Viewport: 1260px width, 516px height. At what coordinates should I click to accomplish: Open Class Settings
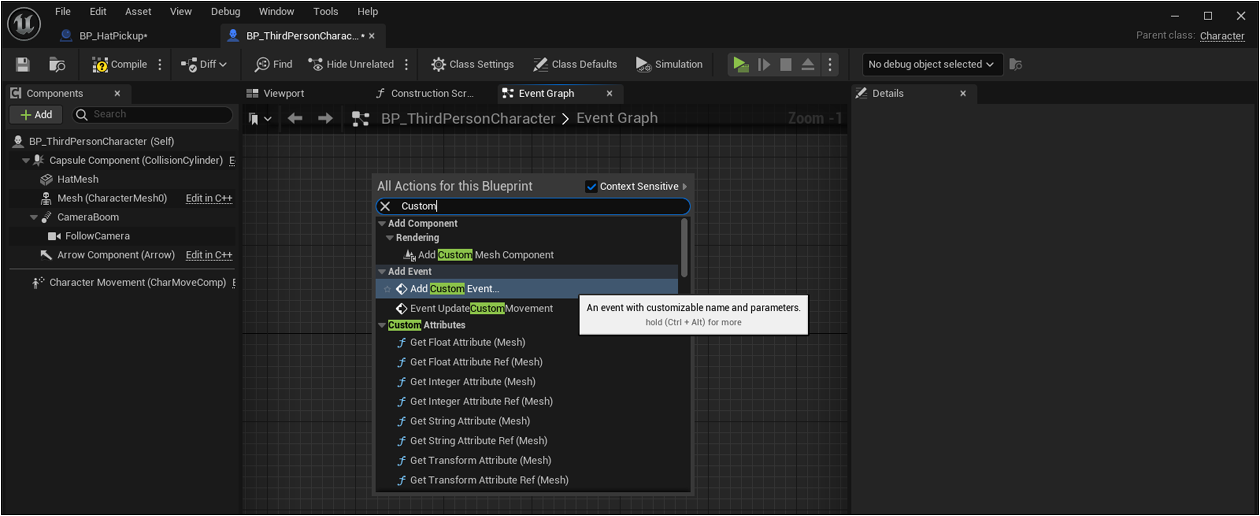[472, 64]
